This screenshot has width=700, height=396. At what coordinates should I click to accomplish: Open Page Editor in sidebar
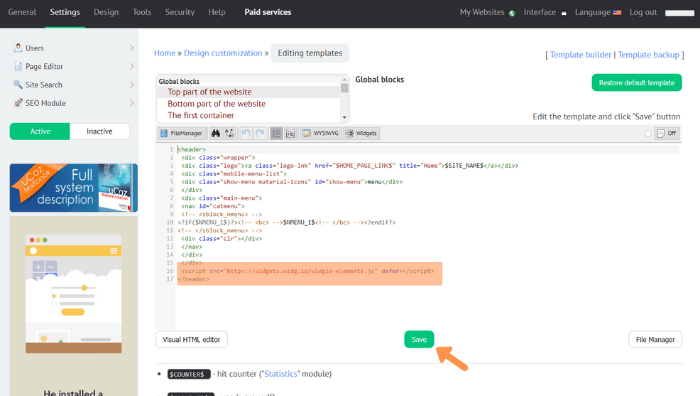coord(44,66)
